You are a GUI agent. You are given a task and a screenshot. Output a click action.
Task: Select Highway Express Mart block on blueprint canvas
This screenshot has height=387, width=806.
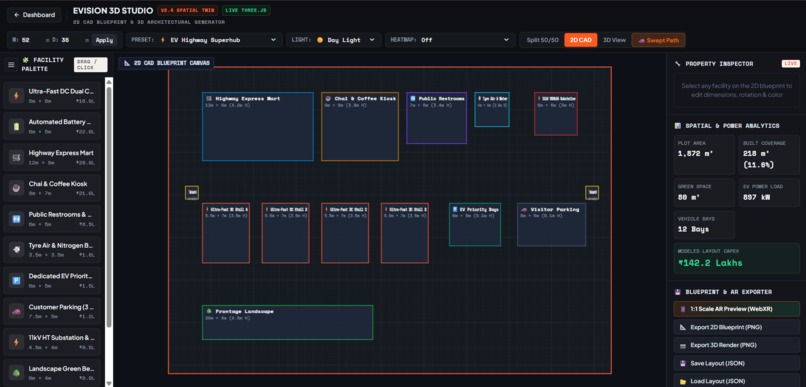click(x=258, y=126)
